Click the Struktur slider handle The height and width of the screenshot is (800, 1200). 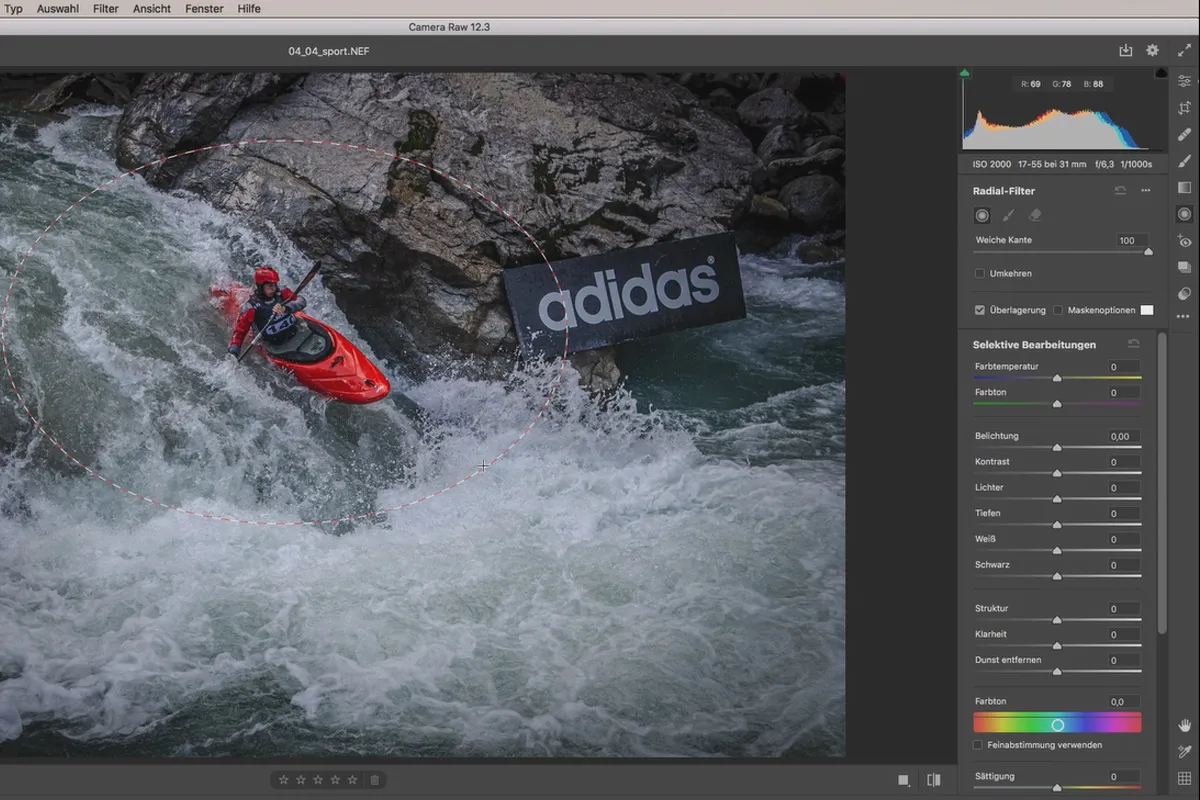coord(1057,620)
